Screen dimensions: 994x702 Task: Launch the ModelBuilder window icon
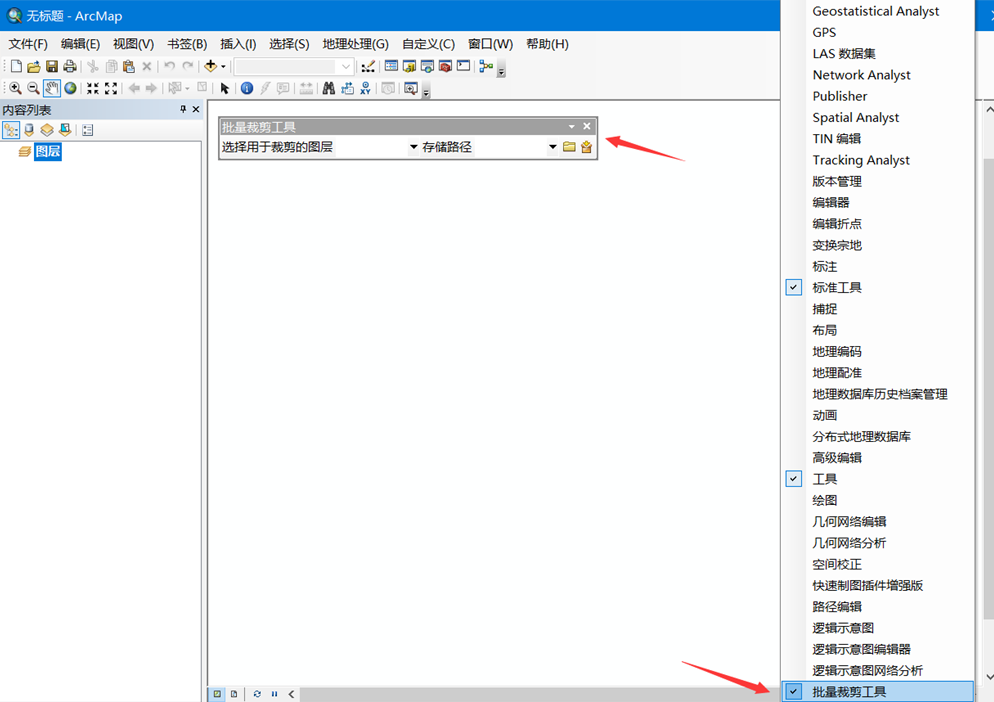coord(486,66)
